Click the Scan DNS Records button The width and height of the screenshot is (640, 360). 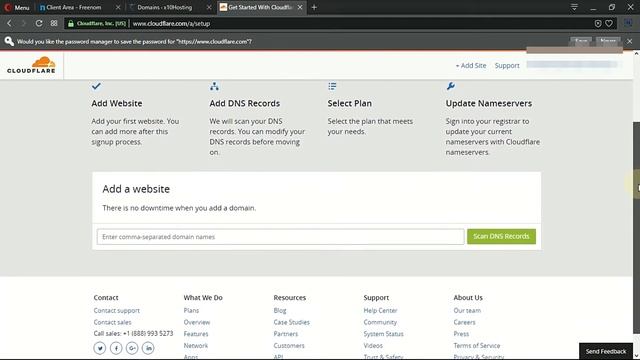pos(501,236)
